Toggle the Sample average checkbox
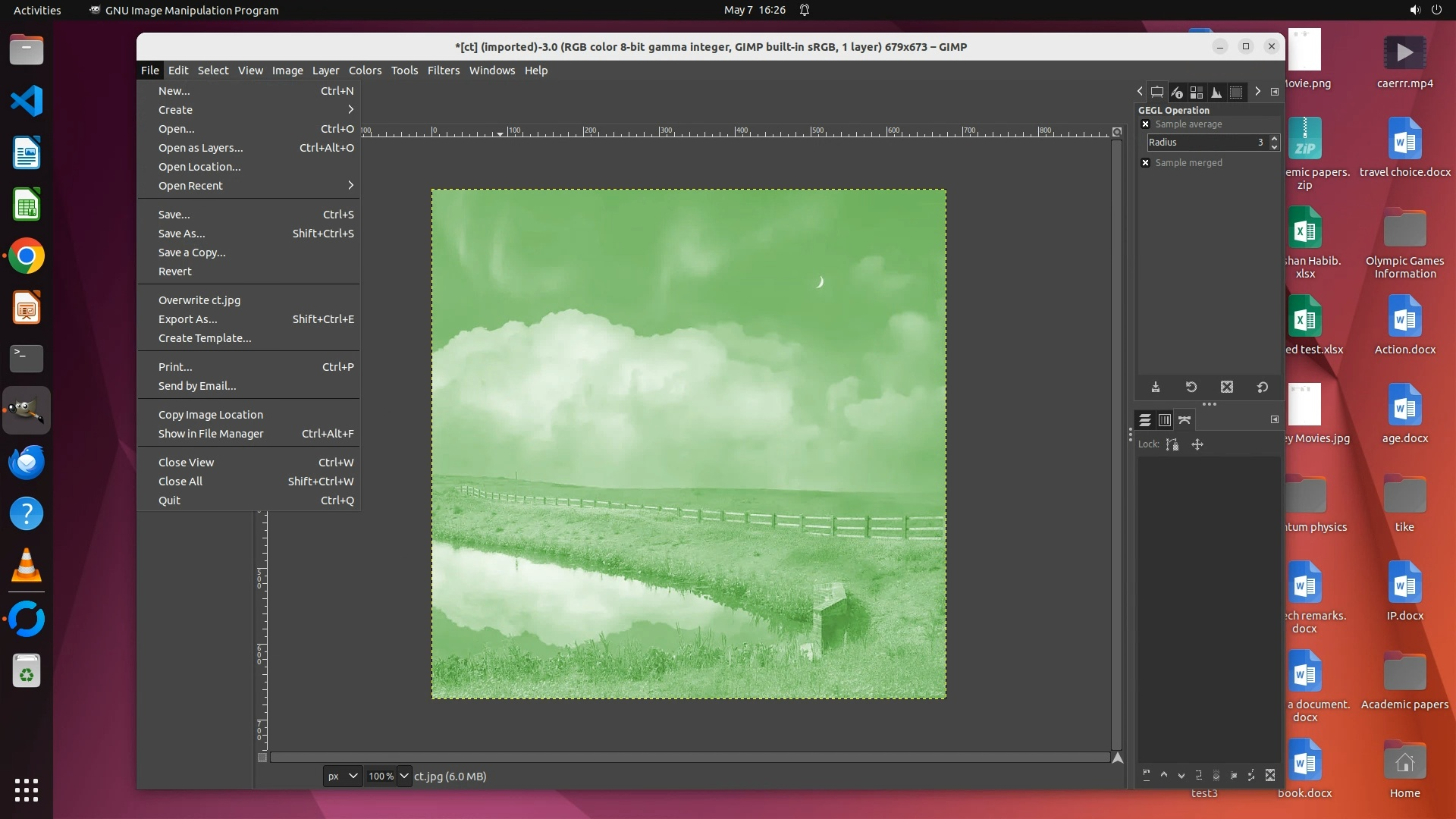 coord(1146,124)
